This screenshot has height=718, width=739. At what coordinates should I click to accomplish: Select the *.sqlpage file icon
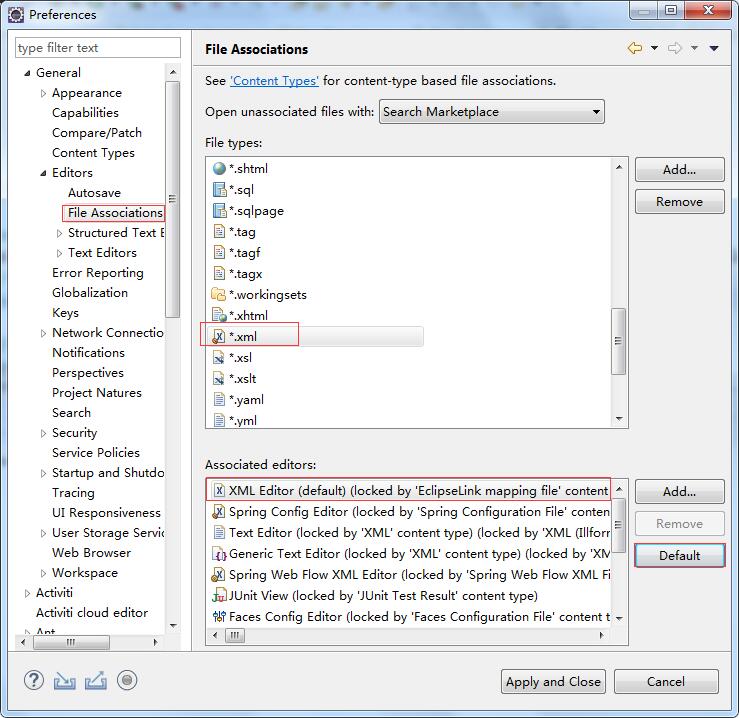click(219, 211)
